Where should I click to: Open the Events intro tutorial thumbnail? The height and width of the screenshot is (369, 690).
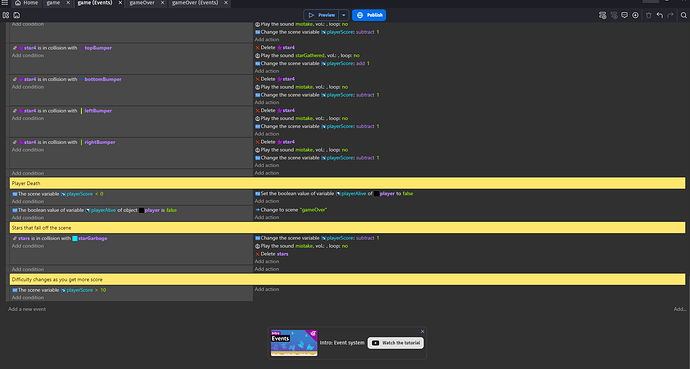click(294, 343)
